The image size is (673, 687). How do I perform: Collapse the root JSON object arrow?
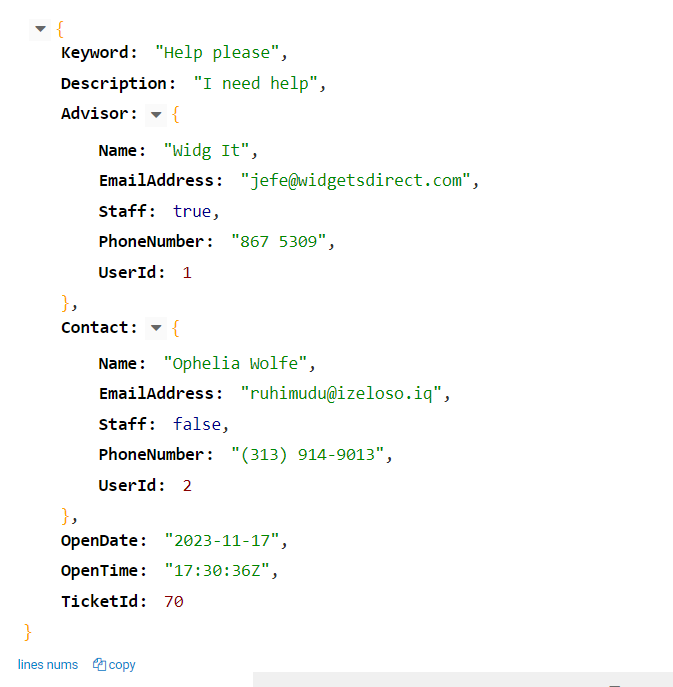pos(41,29)
